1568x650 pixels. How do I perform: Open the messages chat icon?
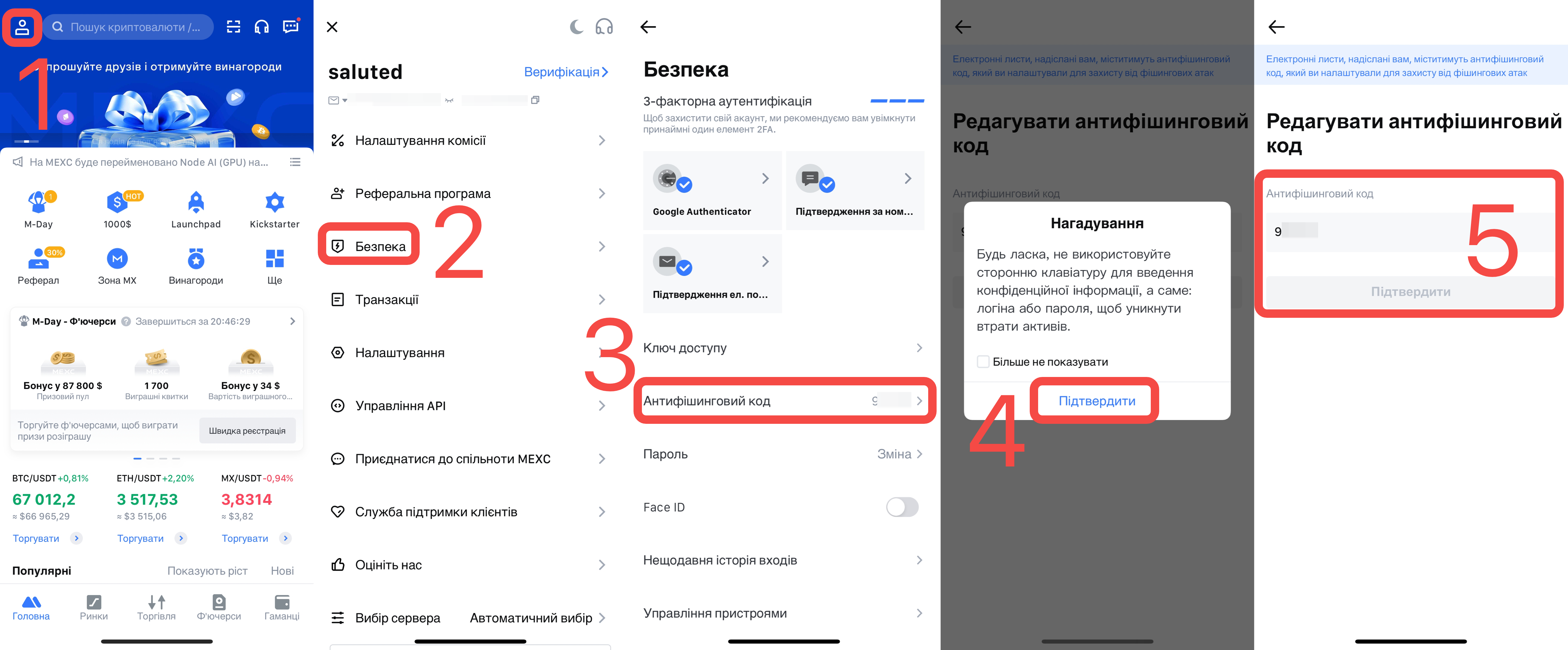coord(291,26)
